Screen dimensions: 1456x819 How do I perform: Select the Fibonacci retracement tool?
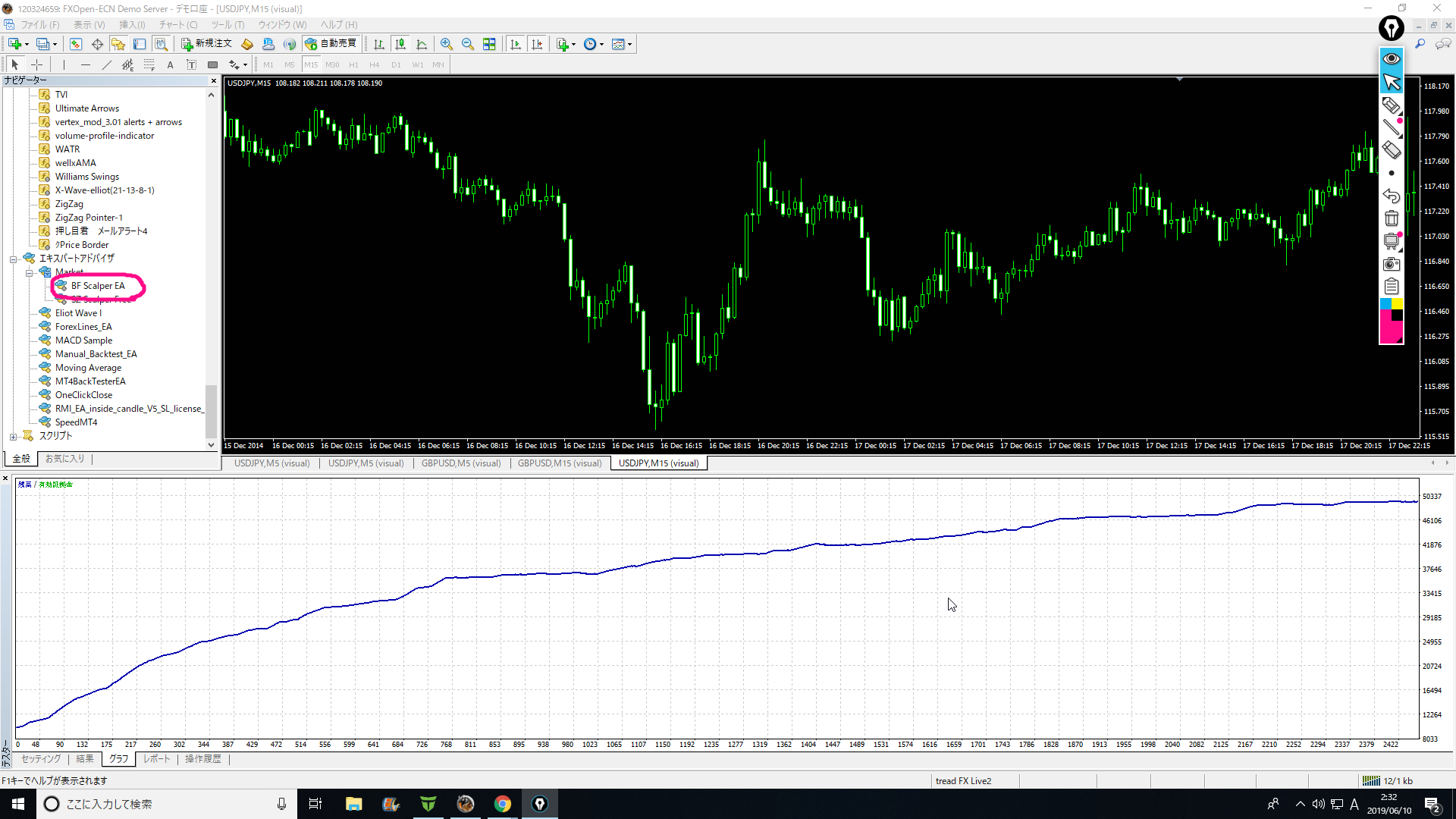click(149, 64)
